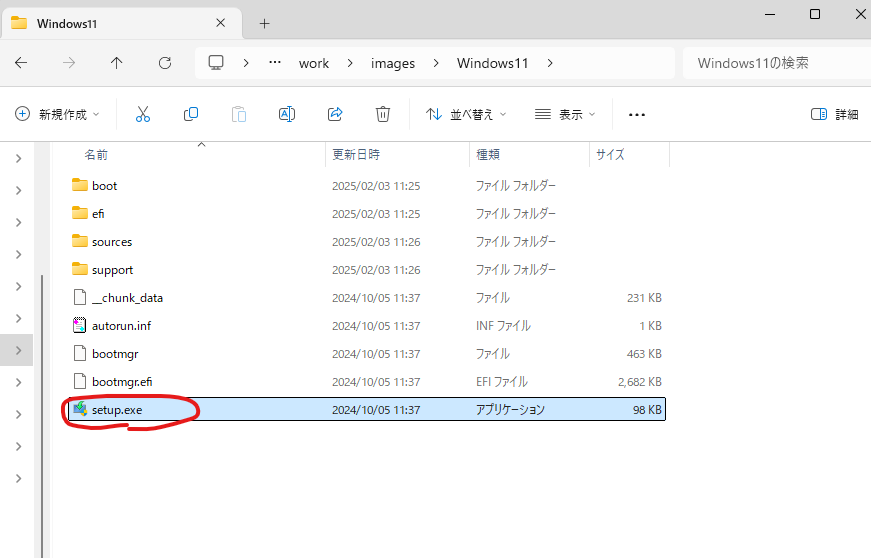Navigate to images in breadcrumb
This screenshot has height=558, width=871.
point(393,63)
